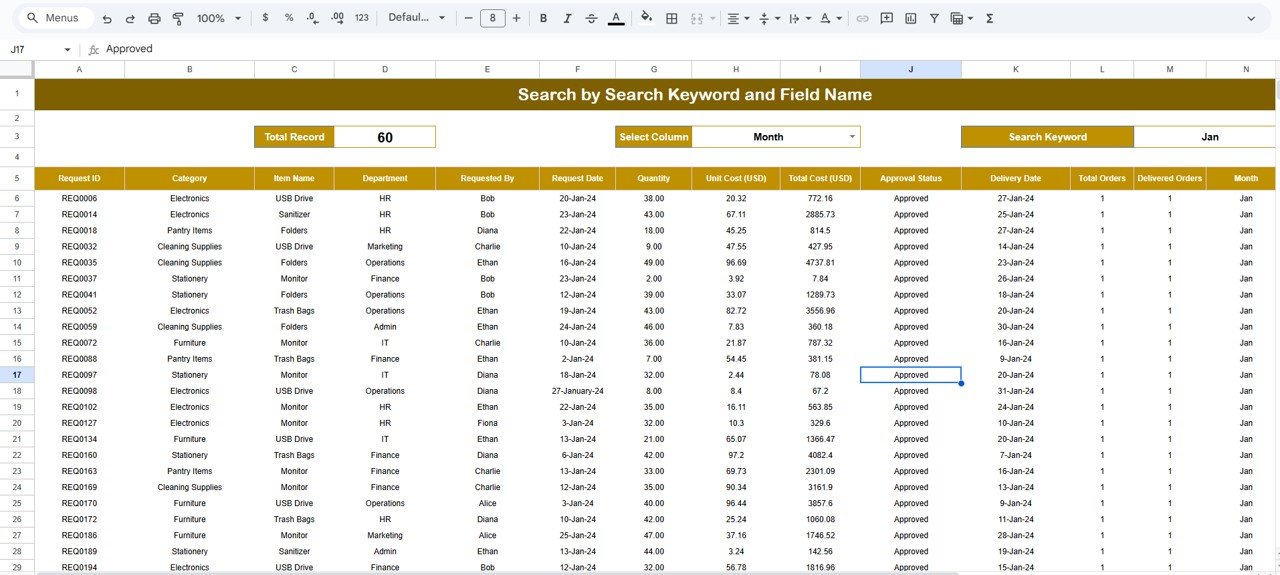Select the column J header
Viewport: 1280px width, 575px height.
click(910, 69)
